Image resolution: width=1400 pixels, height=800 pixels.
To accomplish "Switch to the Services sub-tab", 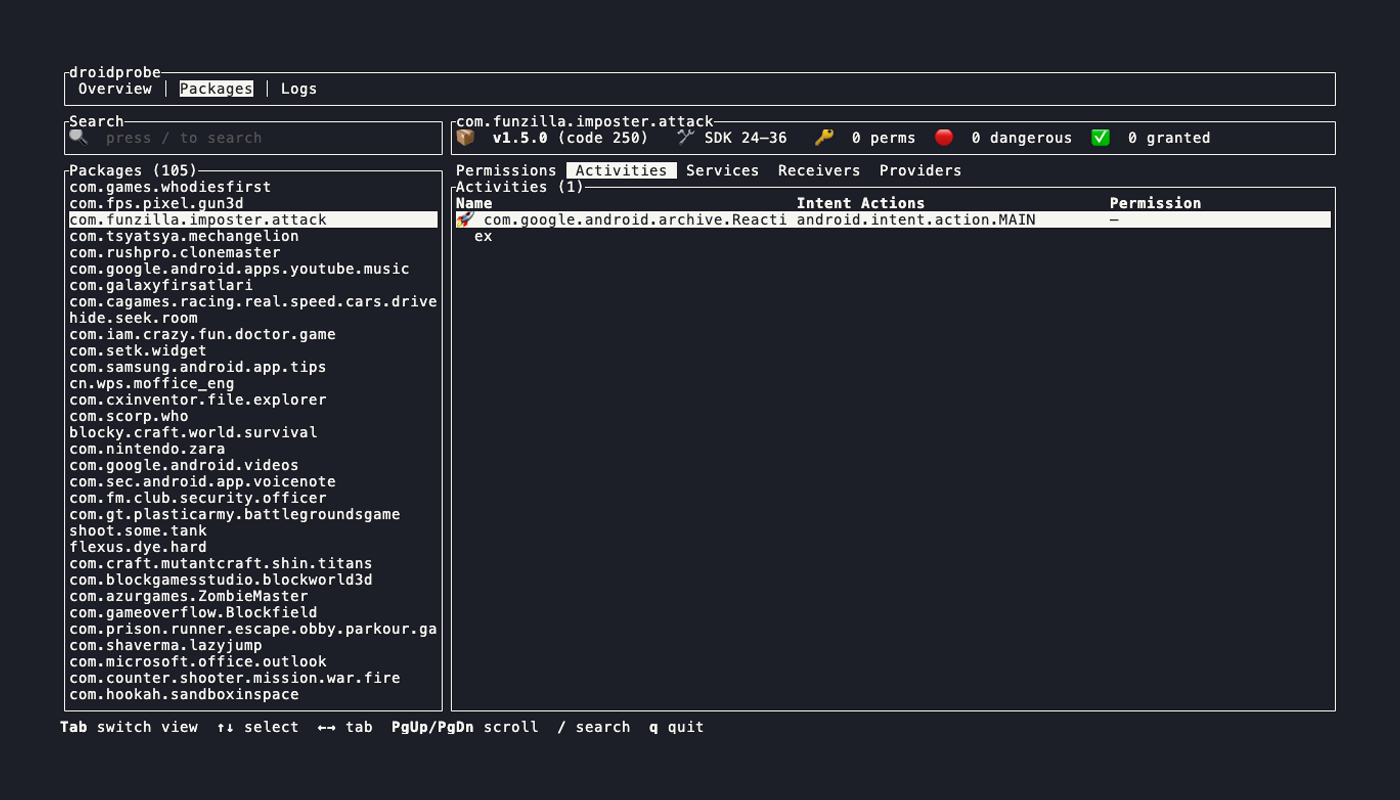I will click(x=722, y=171).
